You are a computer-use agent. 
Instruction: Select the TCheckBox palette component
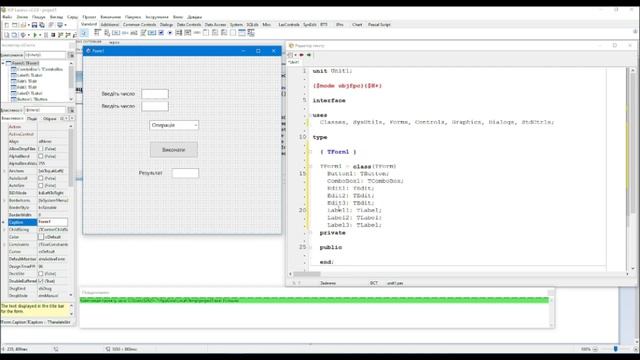click(x=161, y=33)
